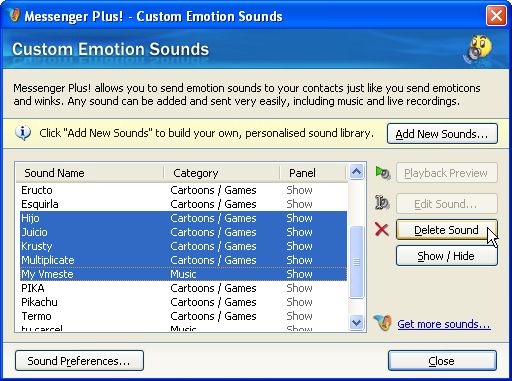This screenshot has width=512, height=381.
Task: Select the Esquirla sound row
Action: pos(183,204)
